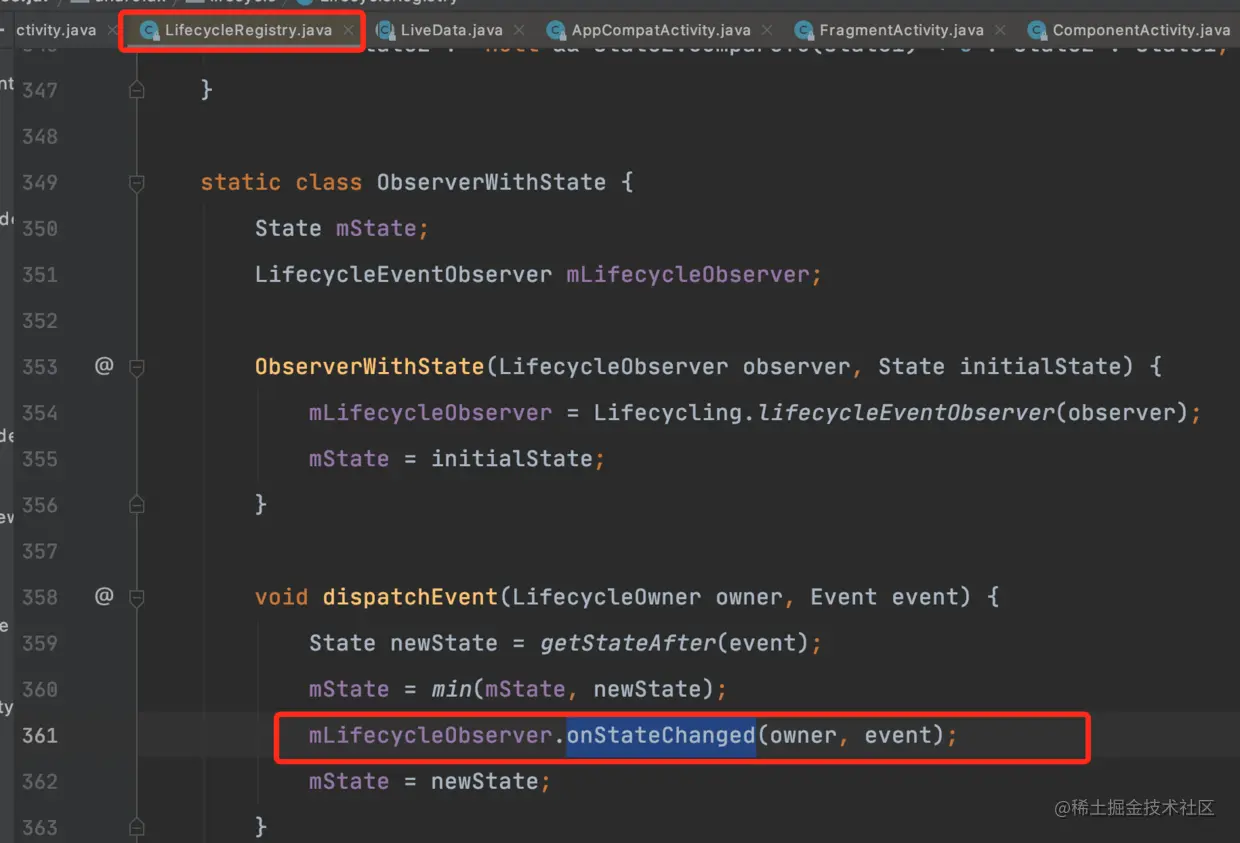Viewport: 1240px width, 843px height.
Task: Click the @ gutter icon on line 358
Action: pyautogui.click(x=104, y=597)
